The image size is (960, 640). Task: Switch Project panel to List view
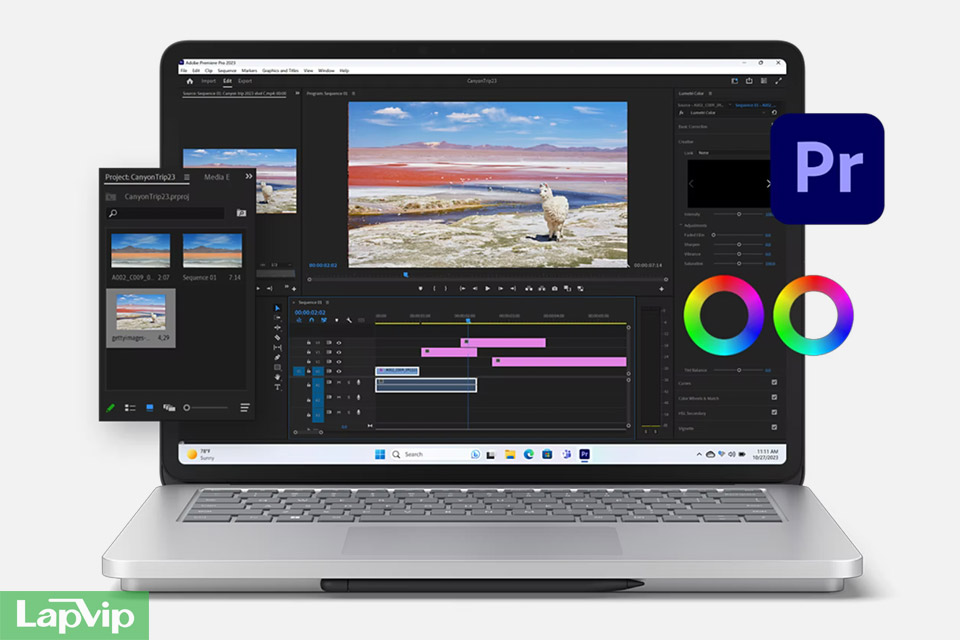[x=130, y=408]
